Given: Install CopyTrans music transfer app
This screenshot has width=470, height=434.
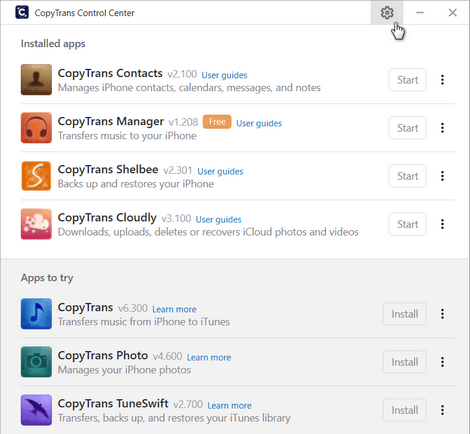Looking at the screenshot, I should (x=405, y=314).
